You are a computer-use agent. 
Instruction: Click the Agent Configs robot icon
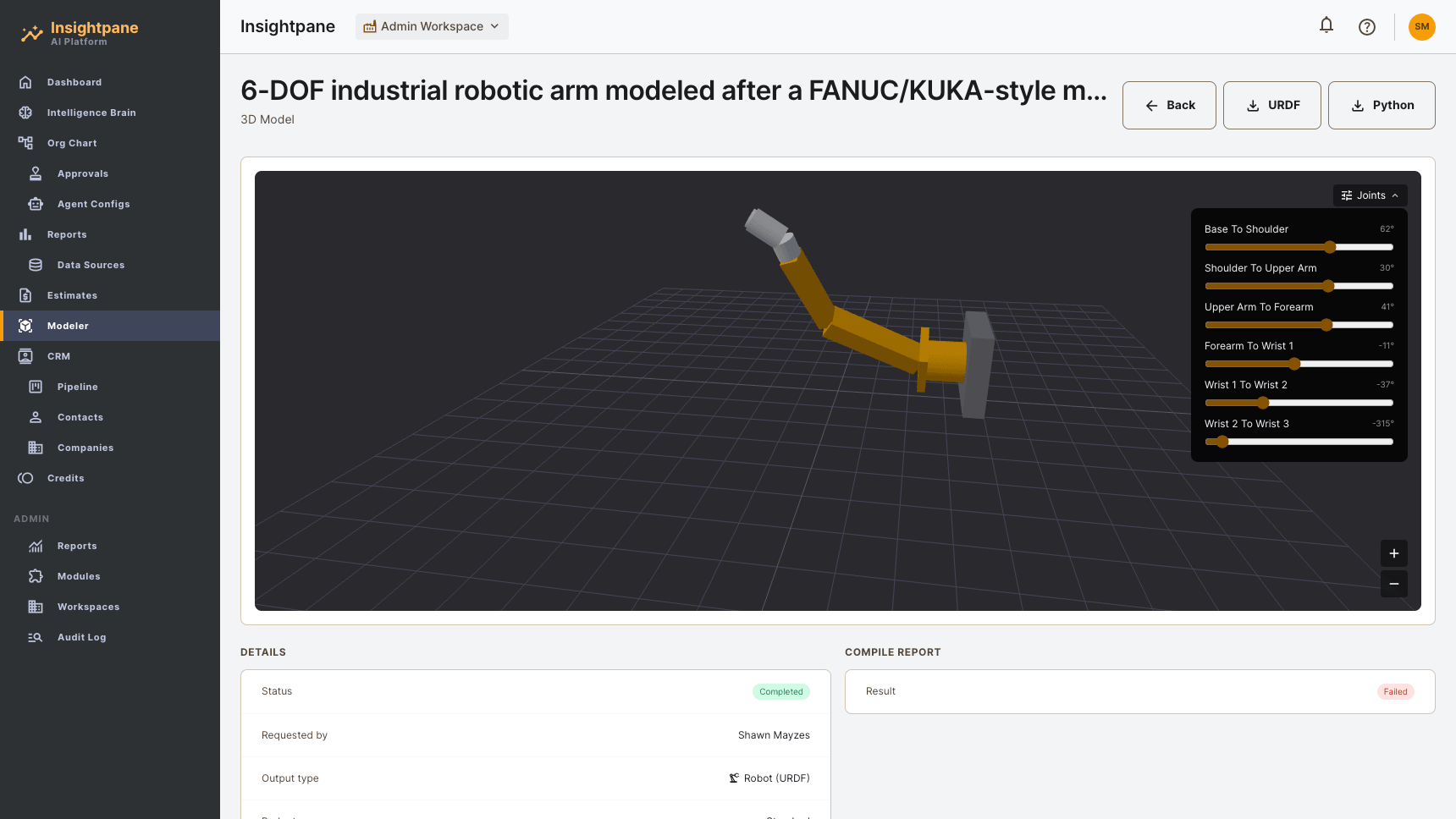pyautogui.click(x=36, y=204)
